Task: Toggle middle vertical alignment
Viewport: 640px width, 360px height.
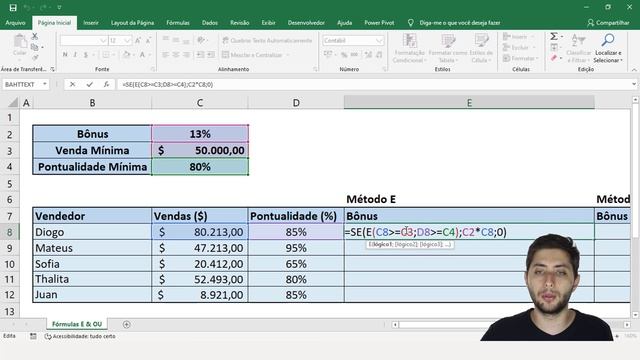Action: pyautogui.click(x=176, y=40)
